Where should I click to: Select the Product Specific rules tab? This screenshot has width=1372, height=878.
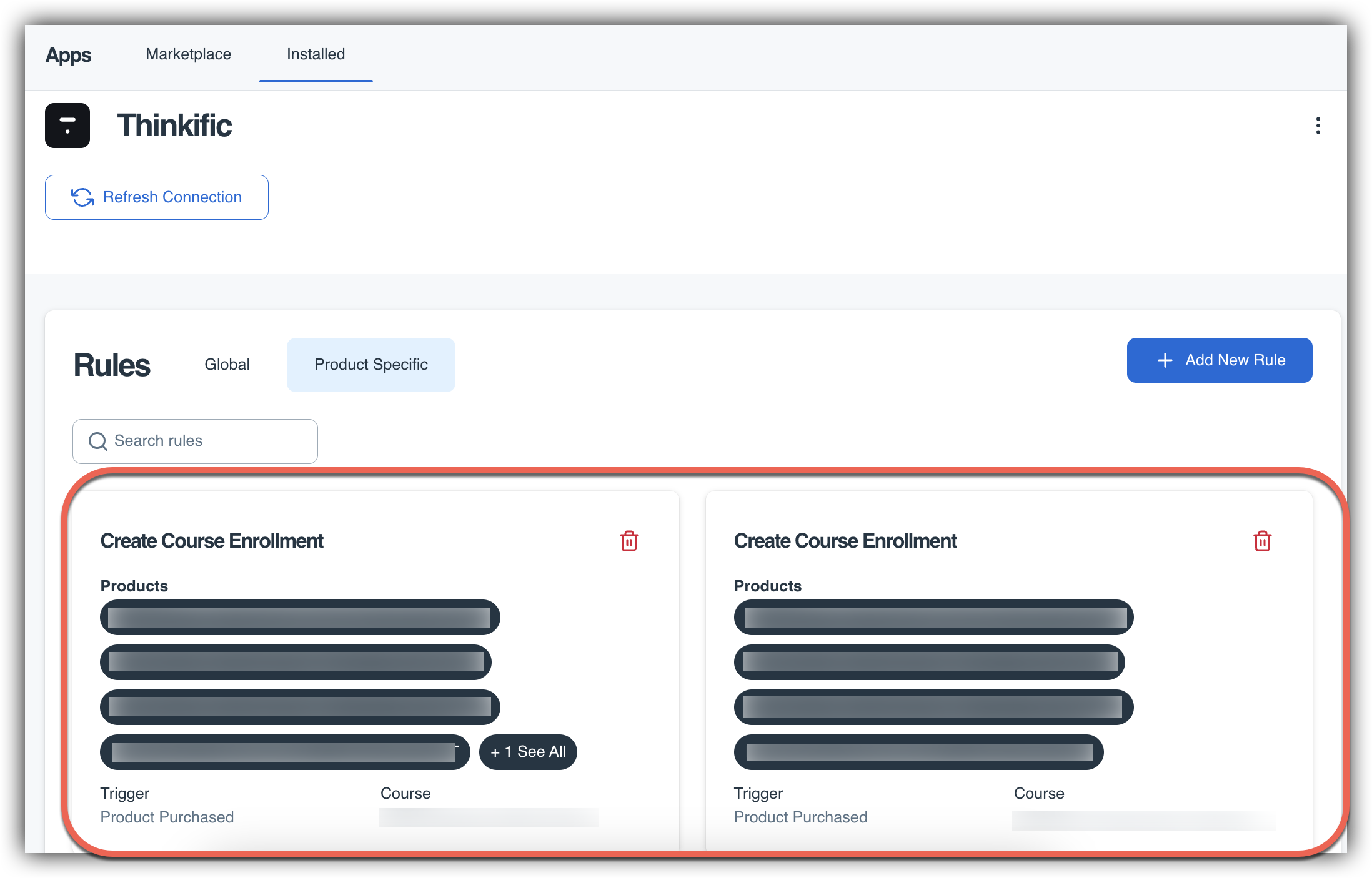tap(370, 365)
